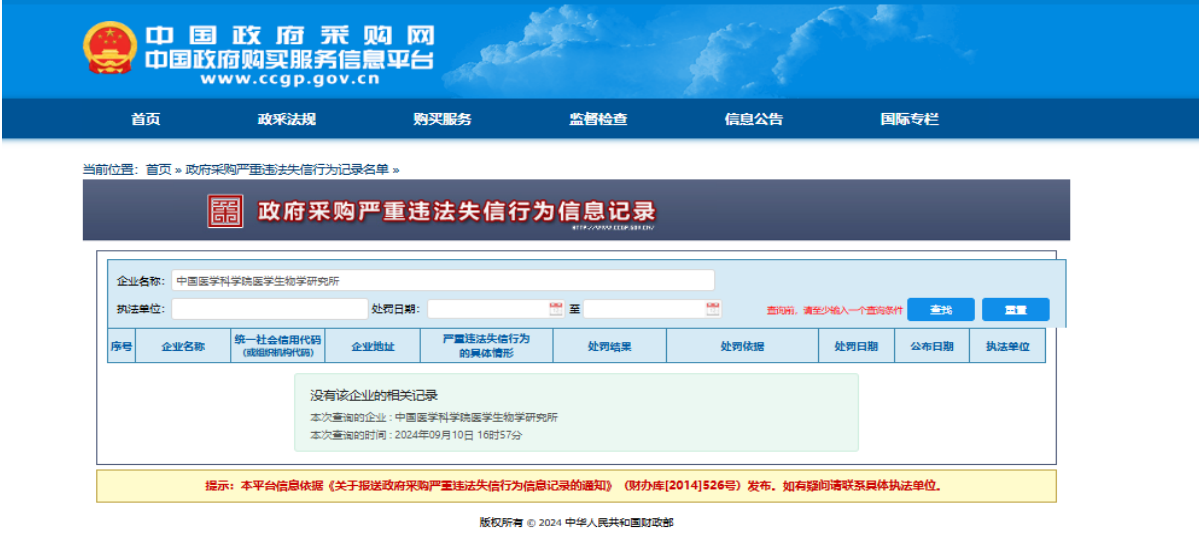The image size is (1199, 549).
Task: Focus the 执法单位 input field
Action: click(270, 309)
